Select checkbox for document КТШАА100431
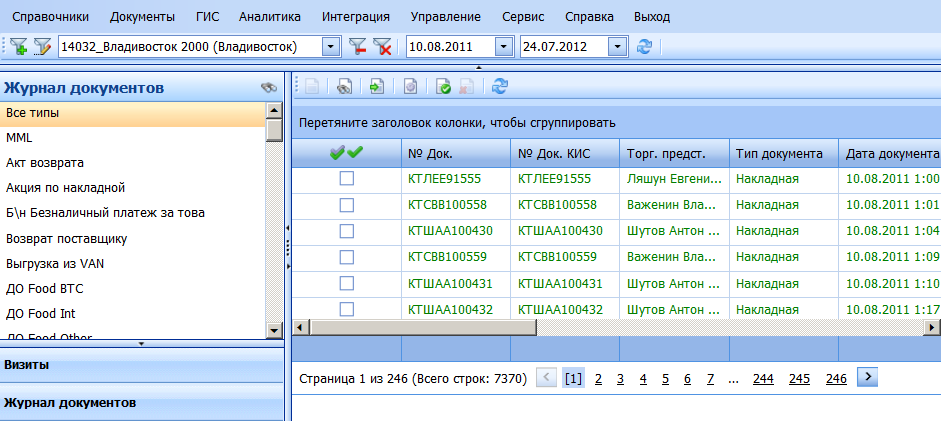Screen dimensions: 941x421 click(x=347, y=283)
